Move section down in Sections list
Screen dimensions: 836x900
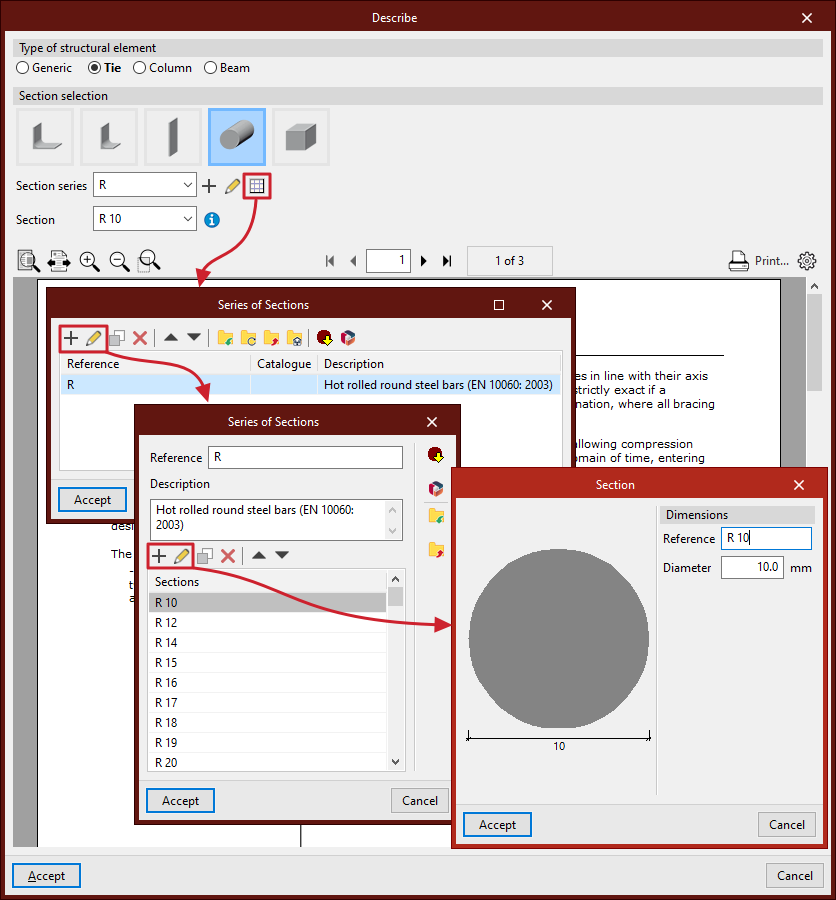tap(282, 555)
